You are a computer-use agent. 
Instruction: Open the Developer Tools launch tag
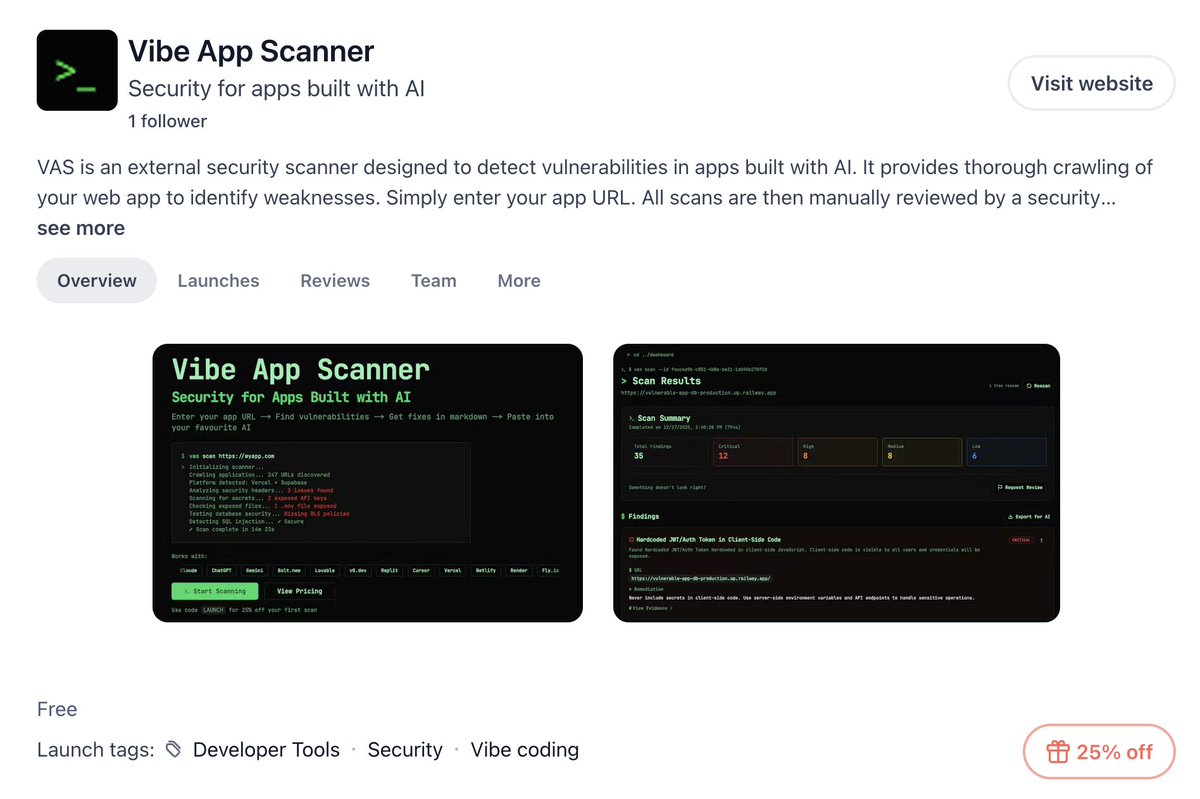click(x=266, y=749)
